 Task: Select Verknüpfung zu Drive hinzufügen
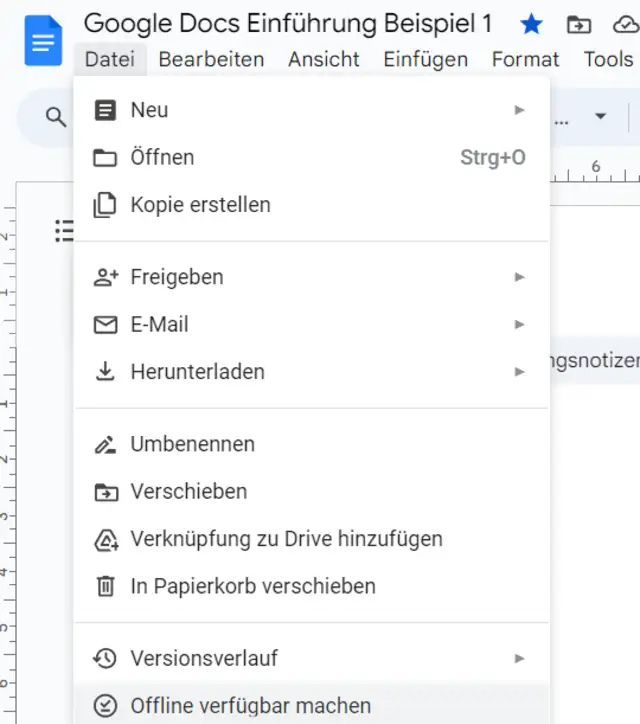(x=286, y=539)
